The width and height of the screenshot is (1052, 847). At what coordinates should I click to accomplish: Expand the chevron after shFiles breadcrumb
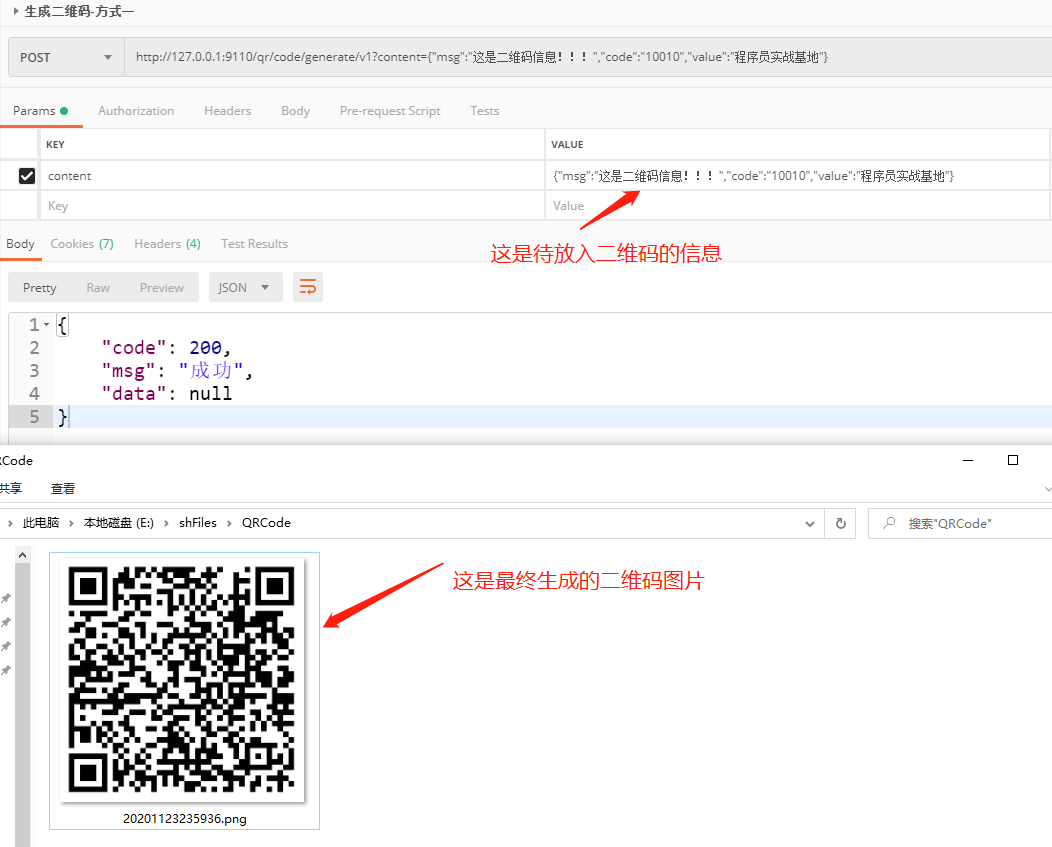[x=229, y=523]
